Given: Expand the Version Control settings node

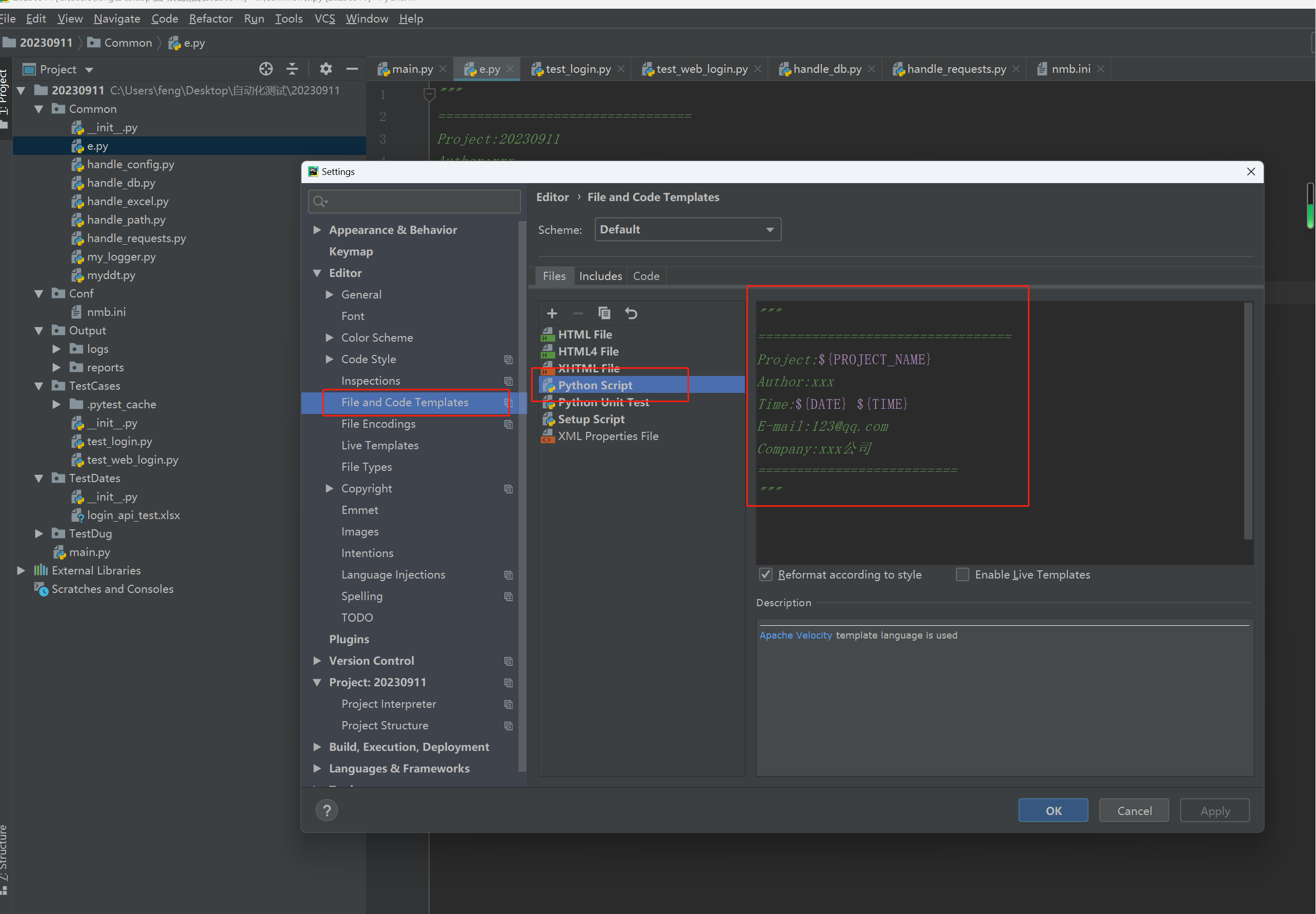Looking at the screenshot, I should coord(317,661).
